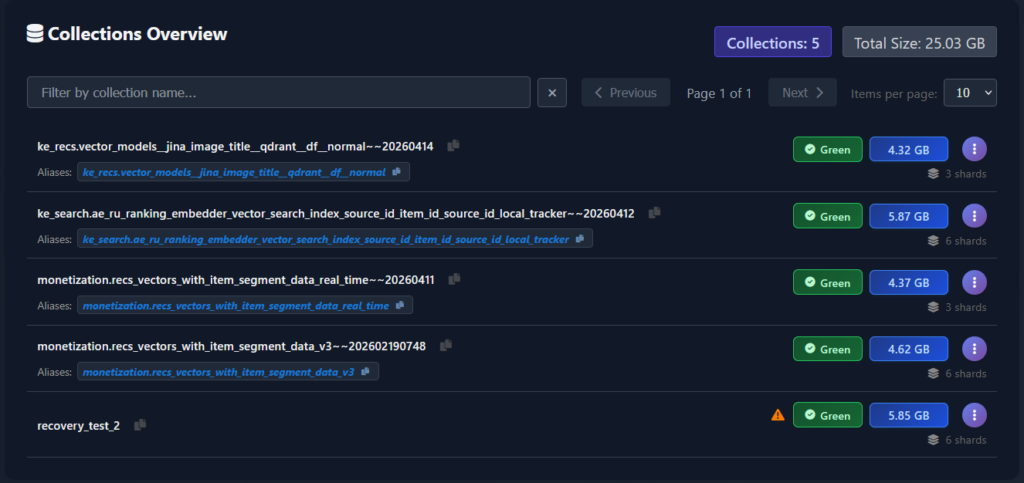Click the orange warning icon for recovery_test_2

click(777, 415)
